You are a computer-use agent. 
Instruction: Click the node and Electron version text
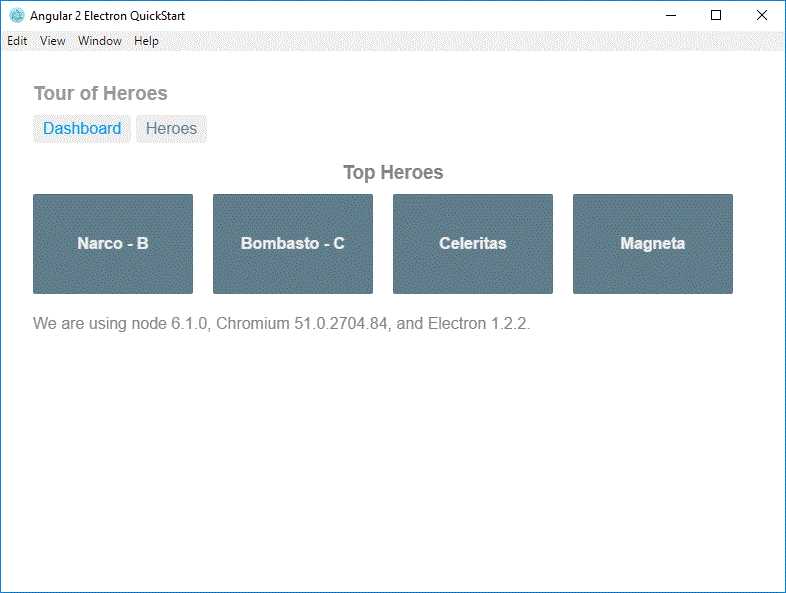(x=282, y=323)
